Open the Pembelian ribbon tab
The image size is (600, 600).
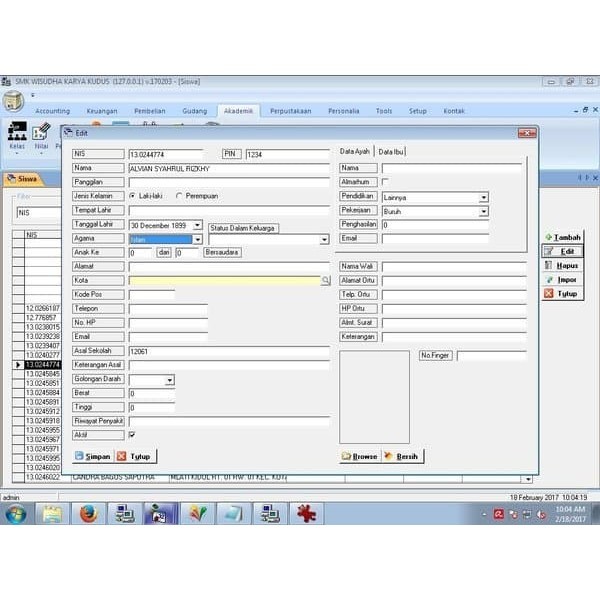[150, 111]
